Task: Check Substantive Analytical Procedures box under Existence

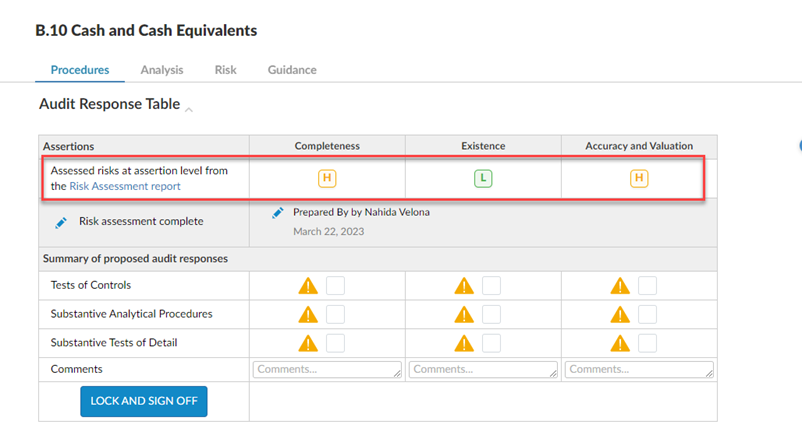Action: pyautogui.click(x=492, y=314)
